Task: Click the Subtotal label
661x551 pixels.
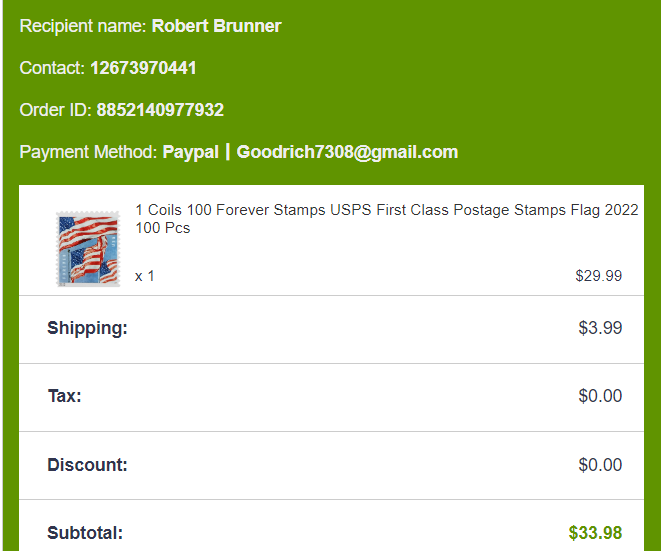Action: pos(85,533)
